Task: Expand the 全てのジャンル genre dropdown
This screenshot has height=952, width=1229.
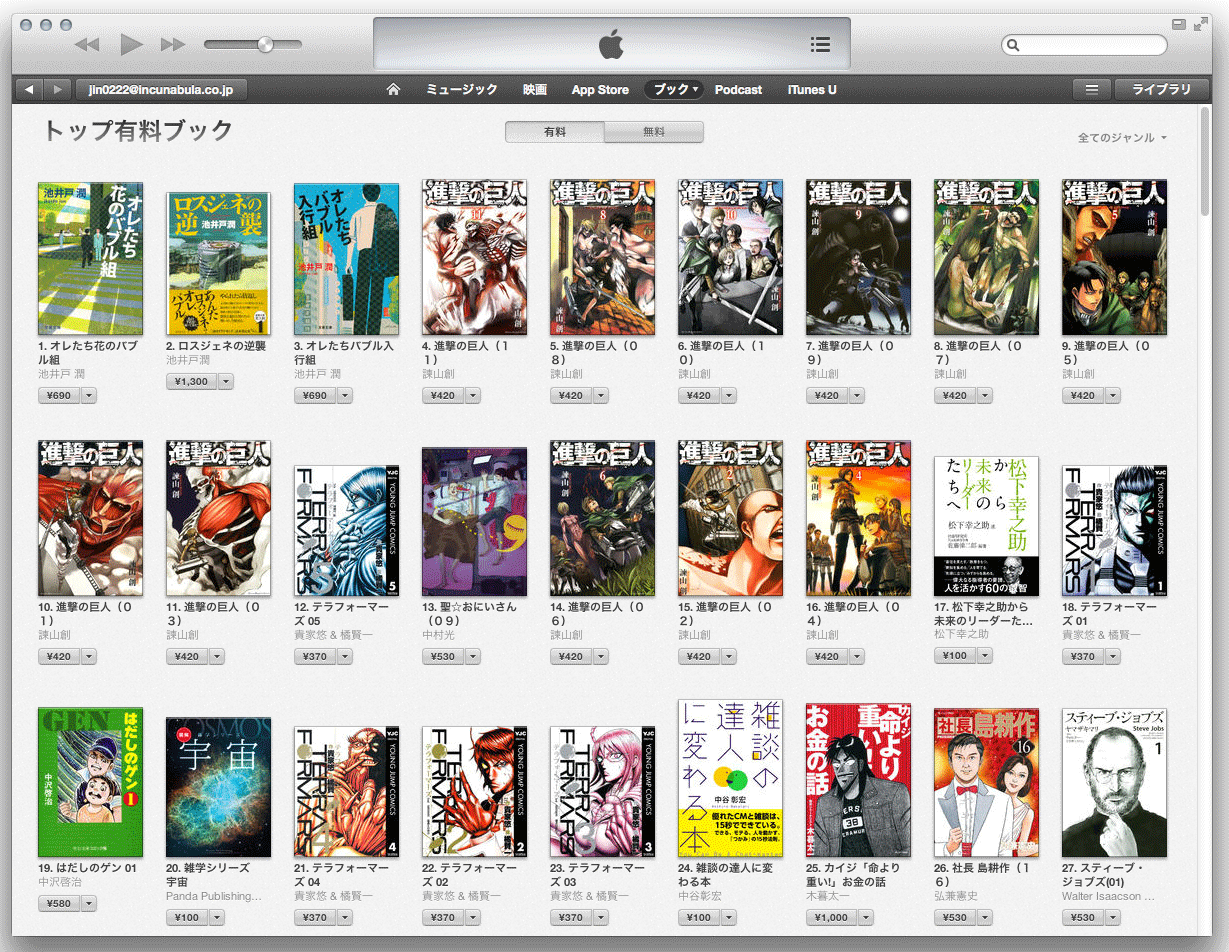Action: 1122,138
